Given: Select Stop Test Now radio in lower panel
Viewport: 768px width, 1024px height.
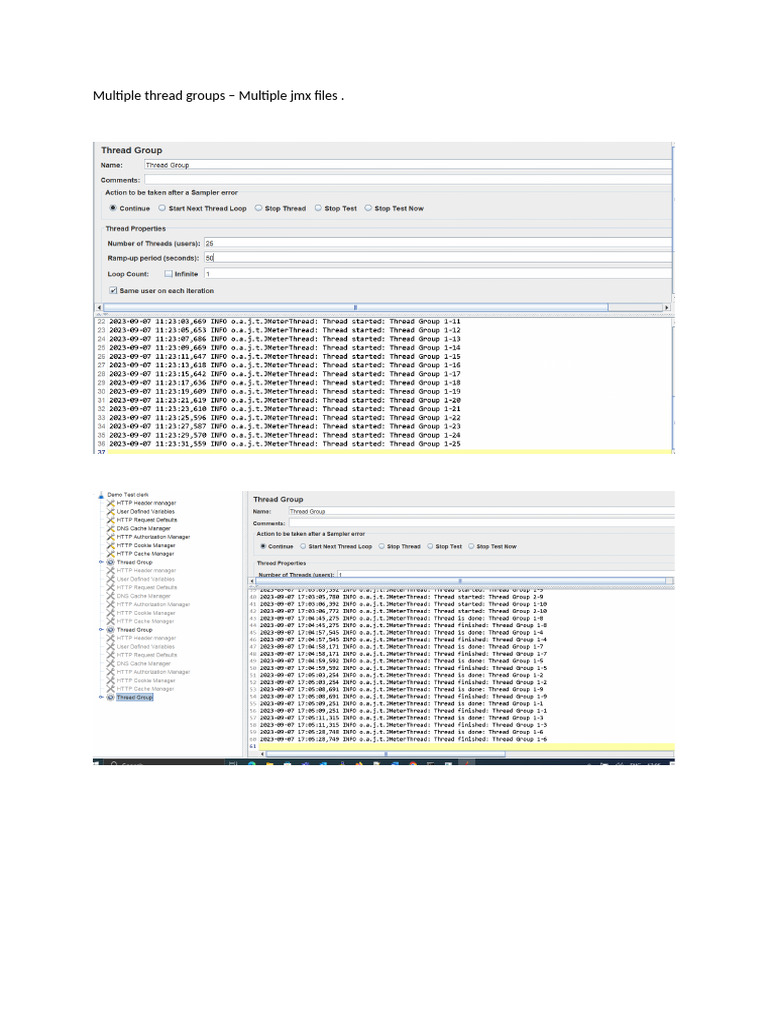Looking at the screenshot, I should point(471,547).
